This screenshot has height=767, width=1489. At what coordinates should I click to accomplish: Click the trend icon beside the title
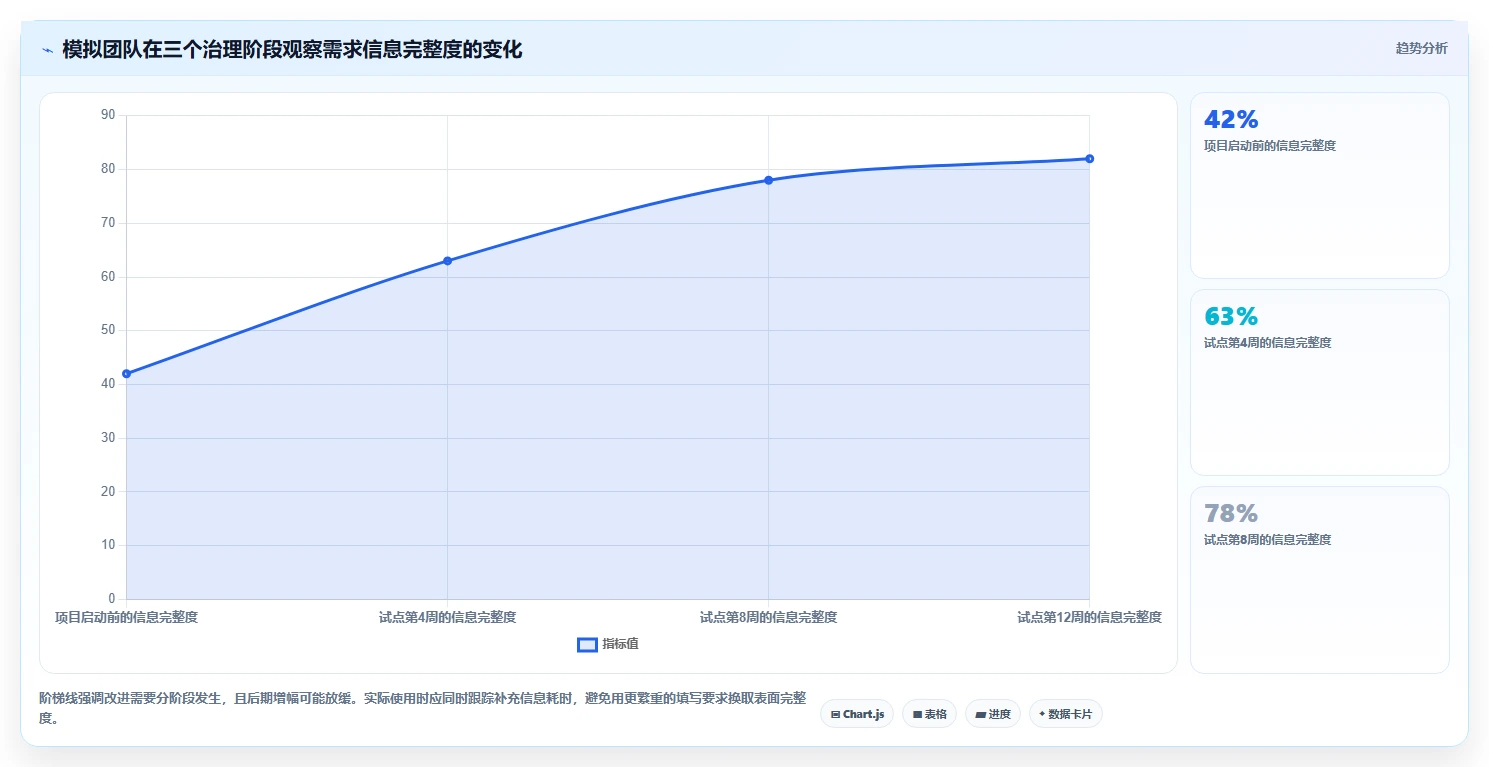(47, 50)
